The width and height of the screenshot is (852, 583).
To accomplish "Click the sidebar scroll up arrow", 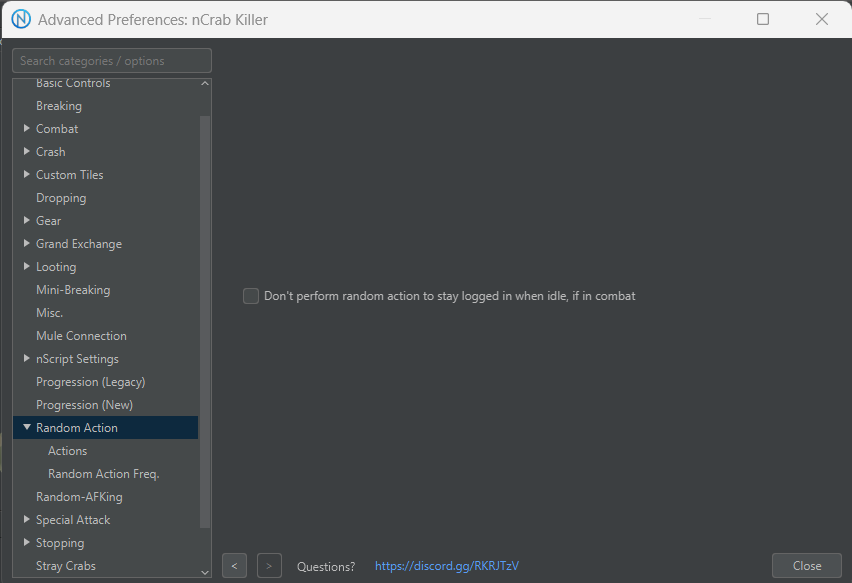I will pyautogui.click(x=205, y=84).
